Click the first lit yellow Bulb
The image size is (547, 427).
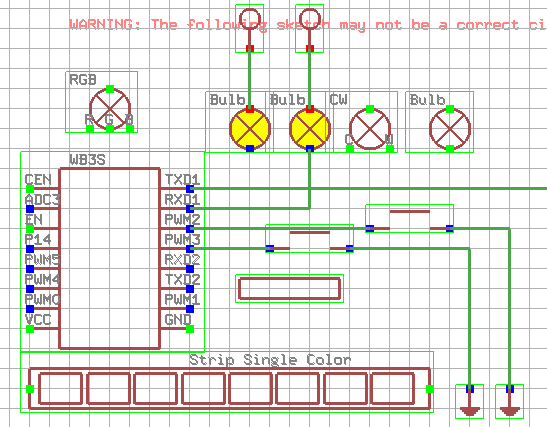click(x=250, y=129)
